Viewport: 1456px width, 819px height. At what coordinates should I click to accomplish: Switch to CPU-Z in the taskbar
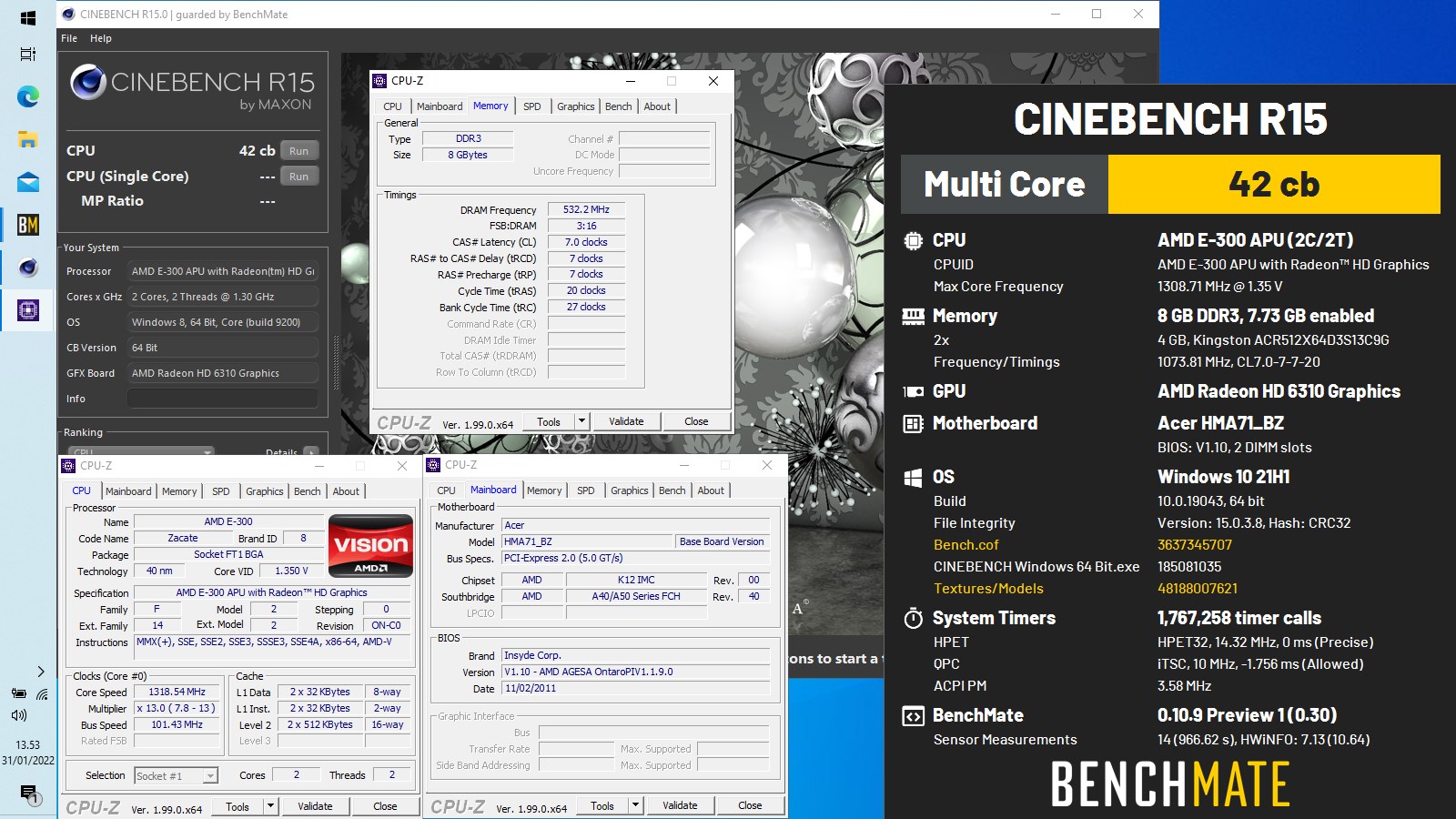(27, 310)
